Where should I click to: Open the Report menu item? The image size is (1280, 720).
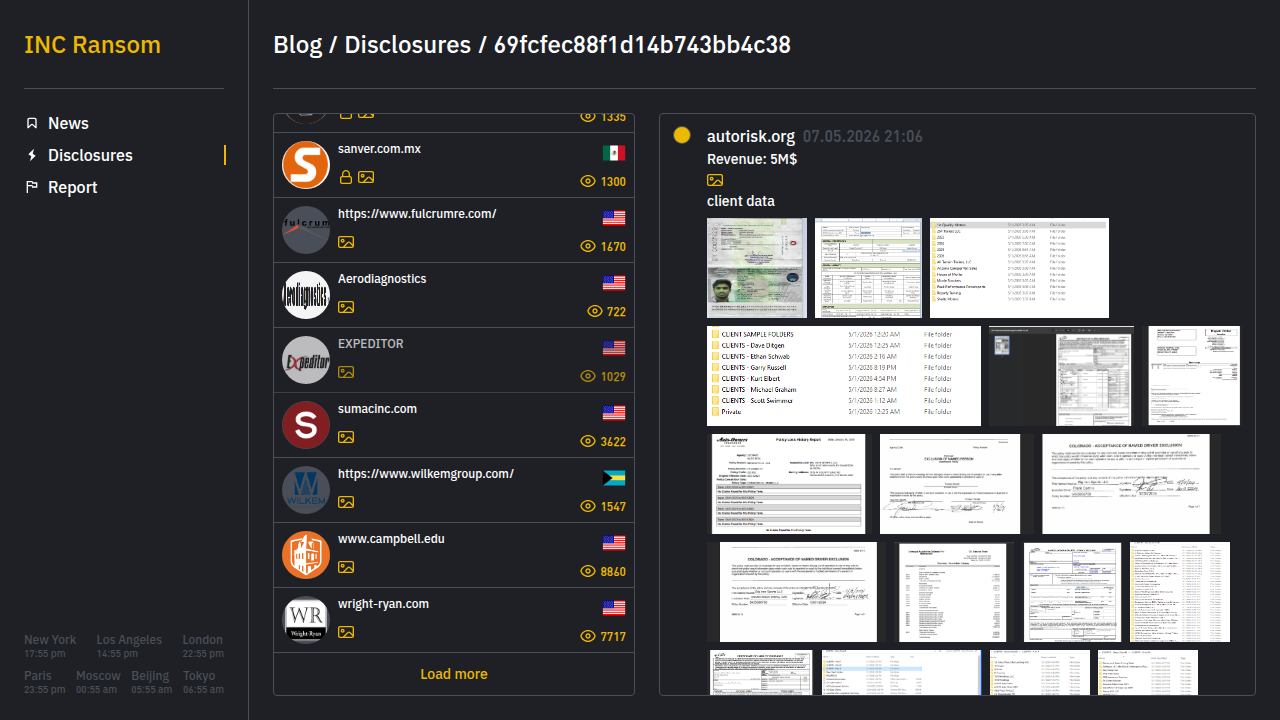click(73, 187)
